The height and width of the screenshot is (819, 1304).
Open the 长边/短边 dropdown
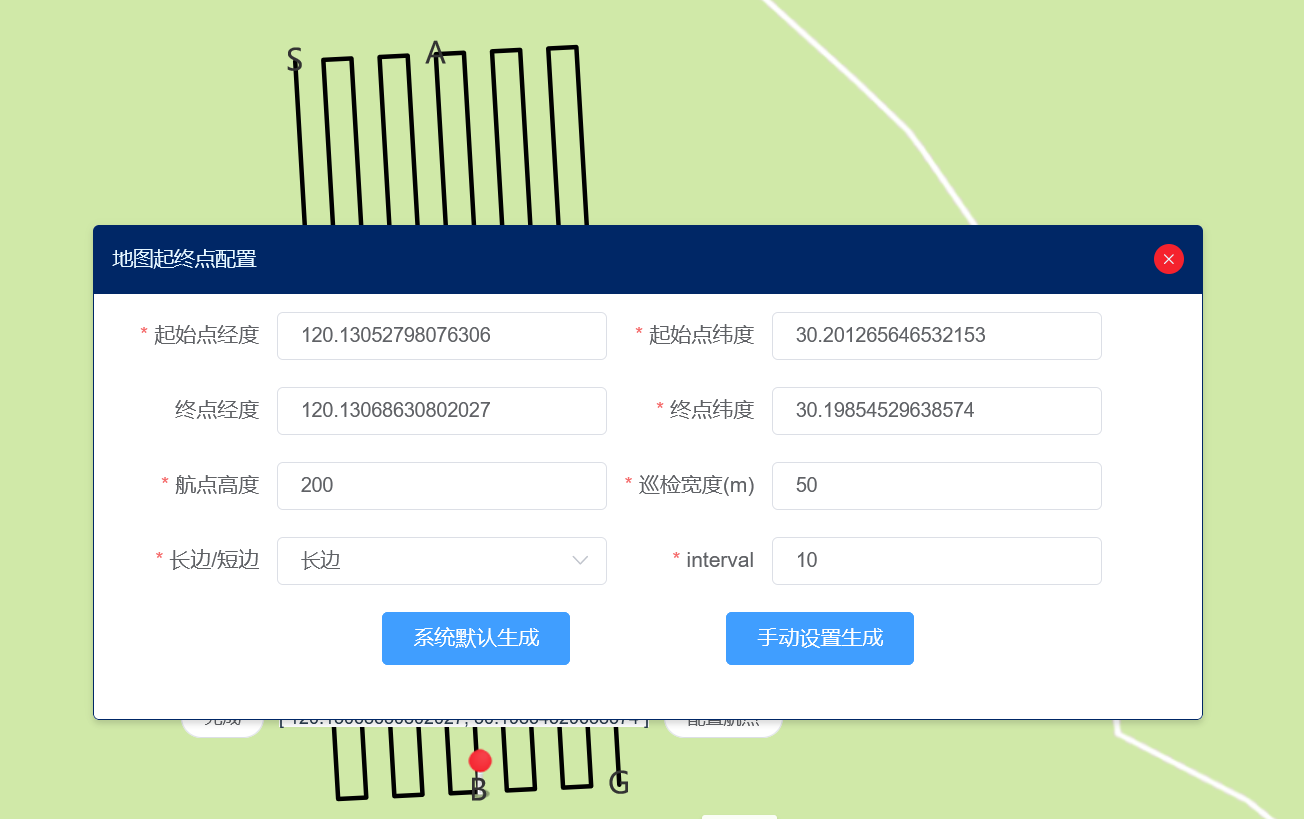[441, 561]
